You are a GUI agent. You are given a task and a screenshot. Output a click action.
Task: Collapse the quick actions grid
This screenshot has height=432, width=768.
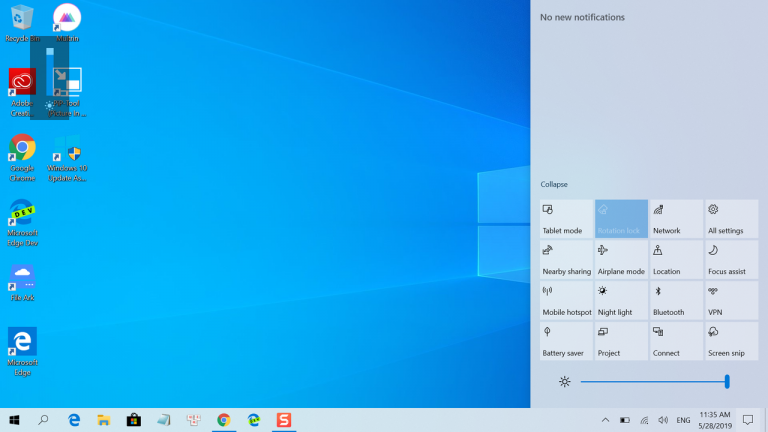[x=554, y=184]
